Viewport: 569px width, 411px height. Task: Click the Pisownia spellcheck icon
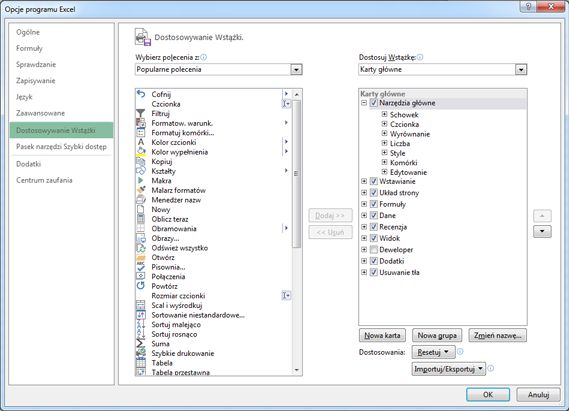(141, 267)
